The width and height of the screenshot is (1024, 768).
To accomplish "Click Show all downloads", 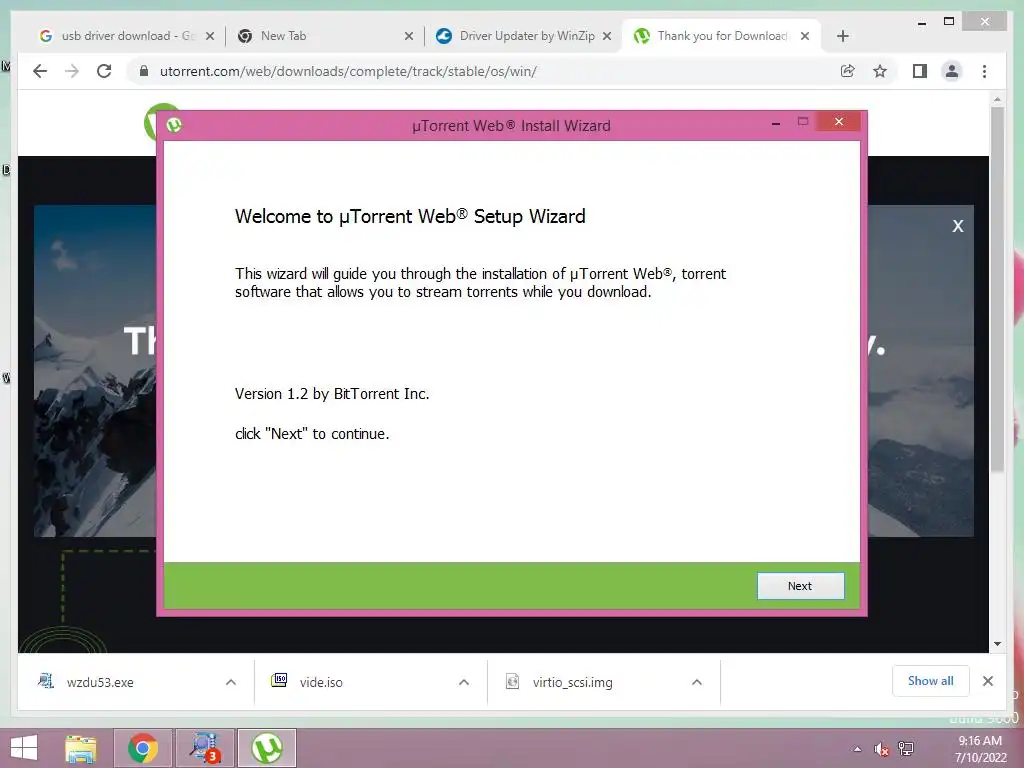I will 931,681.
